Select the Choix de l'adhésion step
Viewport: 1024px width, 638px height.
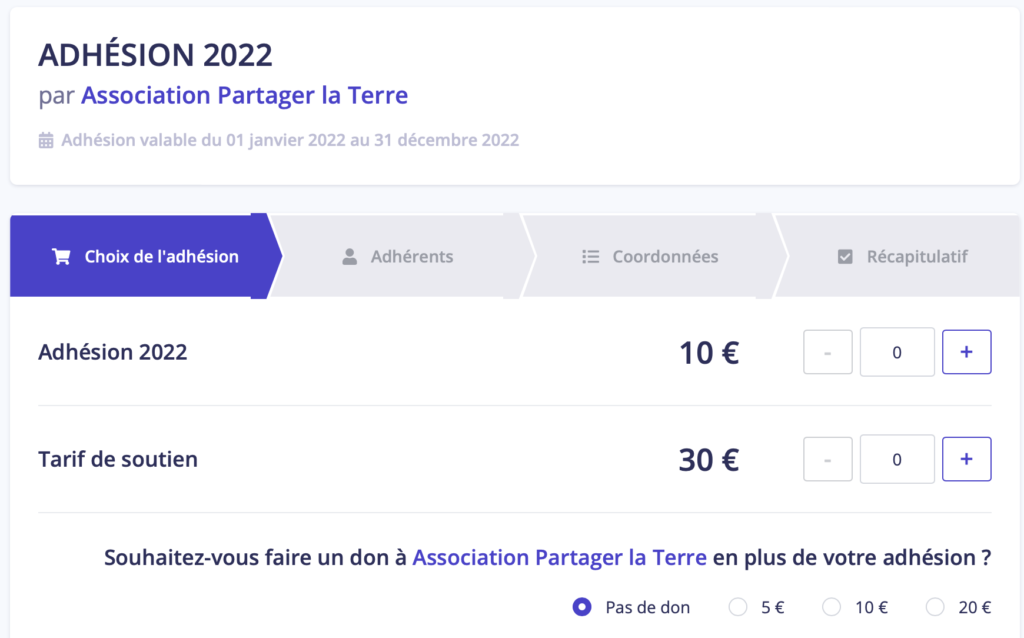coord(145,257)
